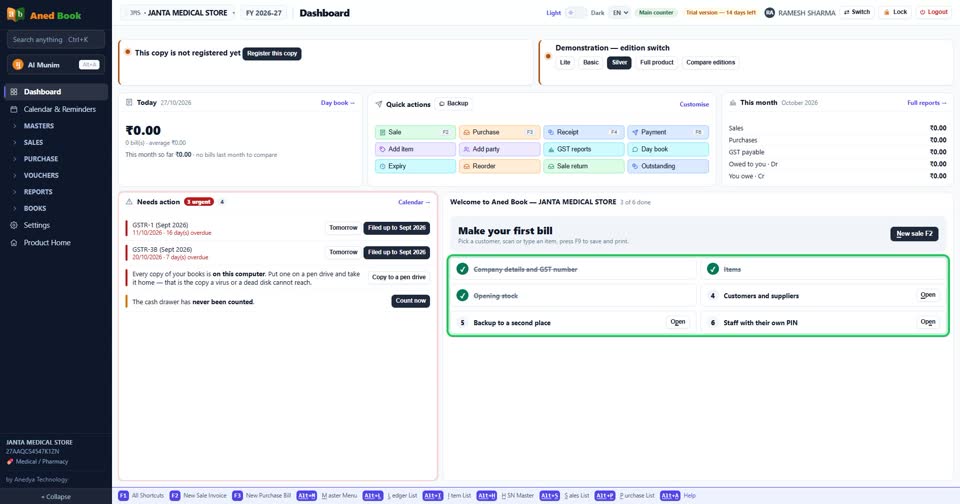Viewport: 960px width, 504px height.
Task: Open the Day book link in Today card
Action: tap(337, 103)
